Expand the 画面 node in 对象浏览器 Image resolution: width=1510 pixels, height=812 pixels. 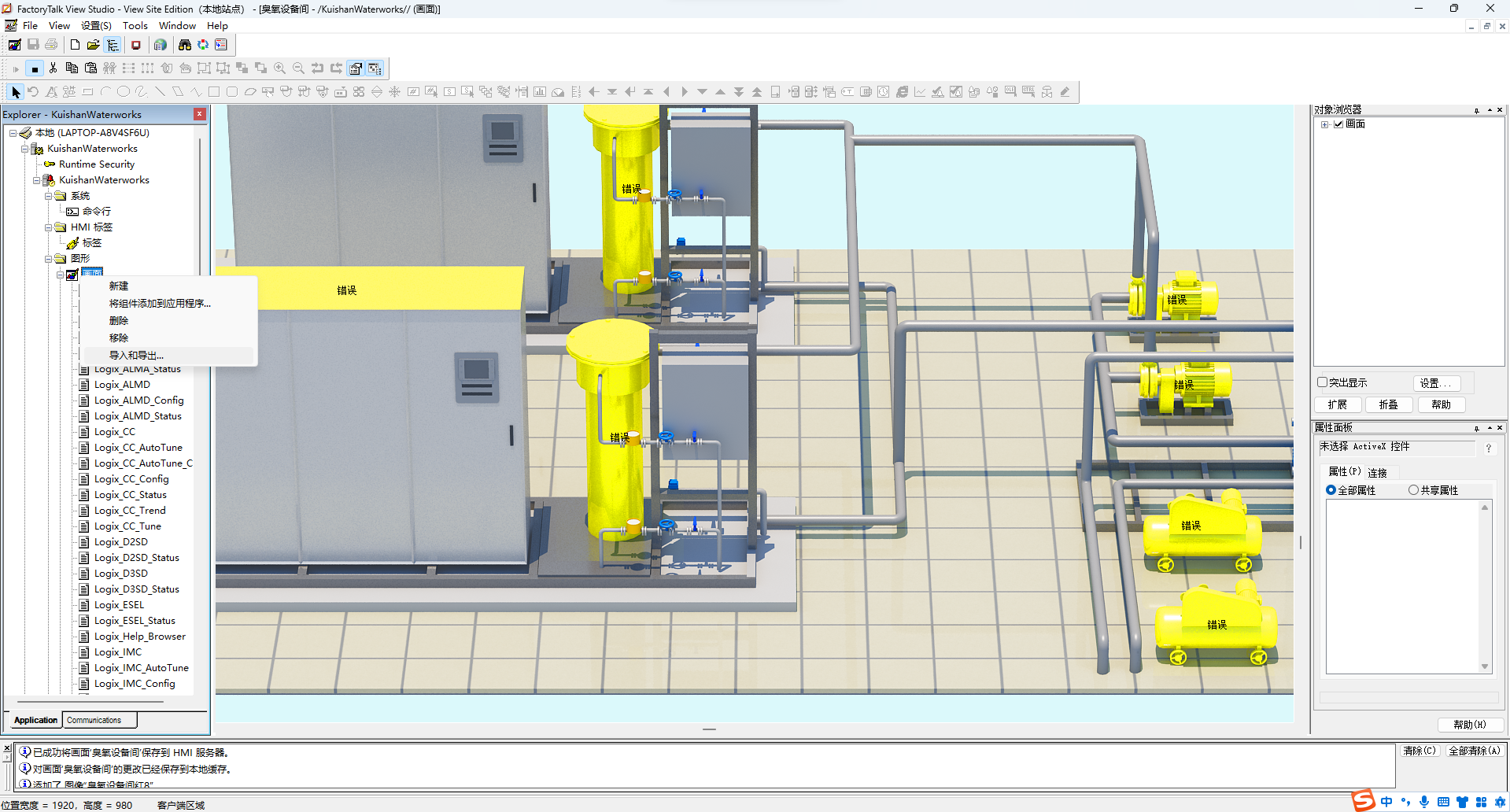(x=1325, y=124)
